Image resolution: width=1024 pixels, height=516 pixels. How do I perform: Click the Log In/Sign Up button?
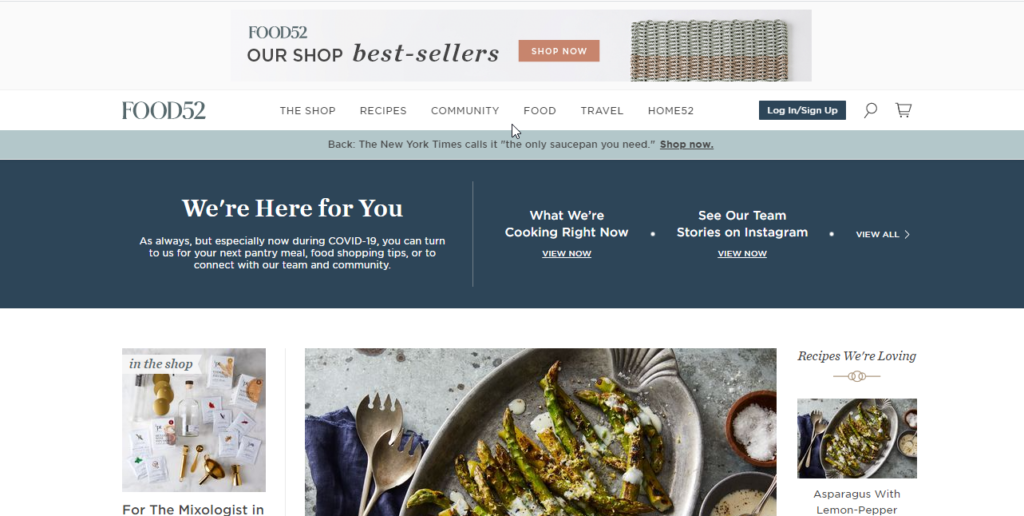[x=802, y=110]
